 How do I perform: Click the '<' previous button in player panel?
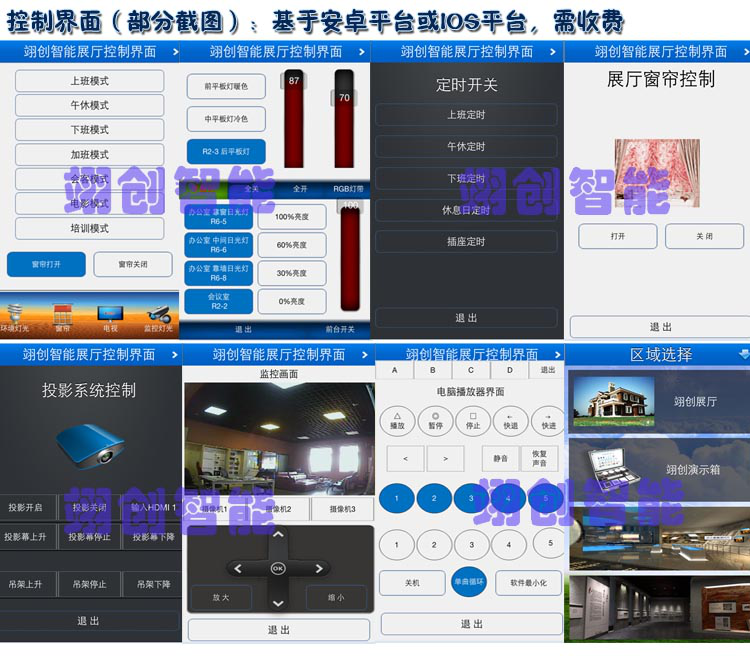(x=406, y=458)
